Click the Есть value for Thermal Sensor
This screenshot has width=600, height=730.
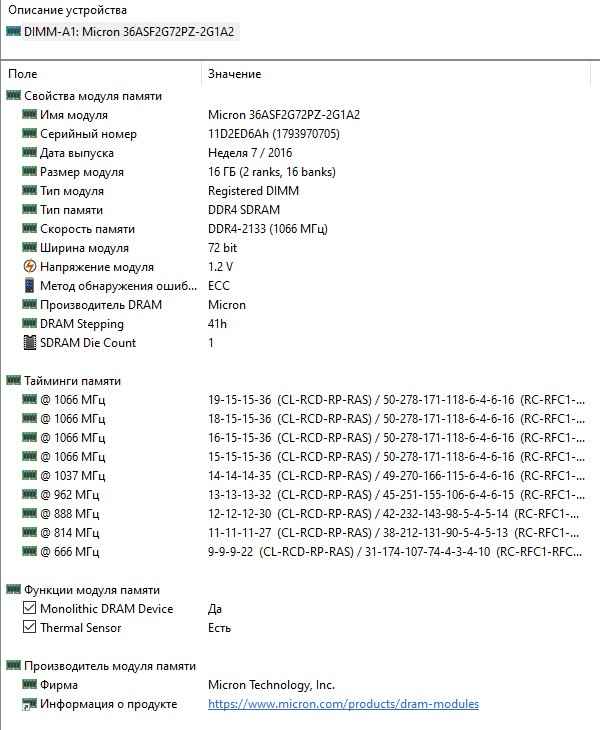coord(219,628)
